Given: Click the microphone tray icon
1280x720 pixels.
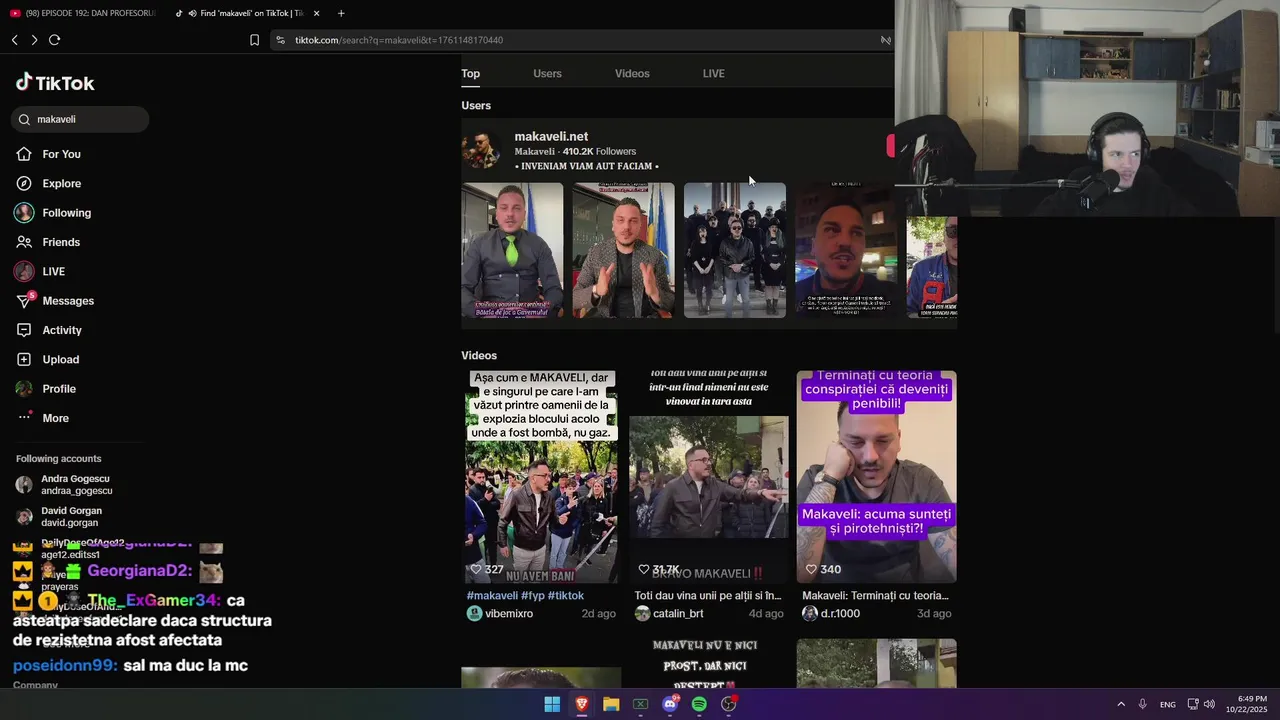Looking at the screenshot, I should coord(1142,704).
